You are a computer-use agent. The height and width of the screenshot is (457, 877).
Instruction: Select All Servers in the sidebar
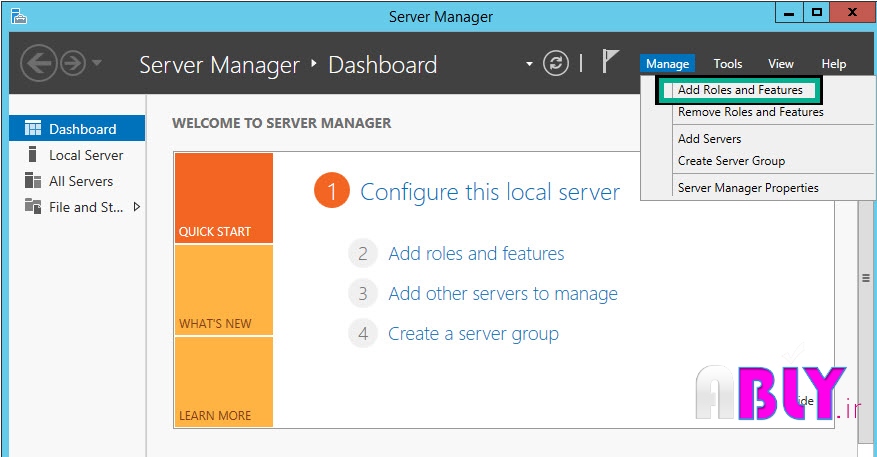coord(77,181)
